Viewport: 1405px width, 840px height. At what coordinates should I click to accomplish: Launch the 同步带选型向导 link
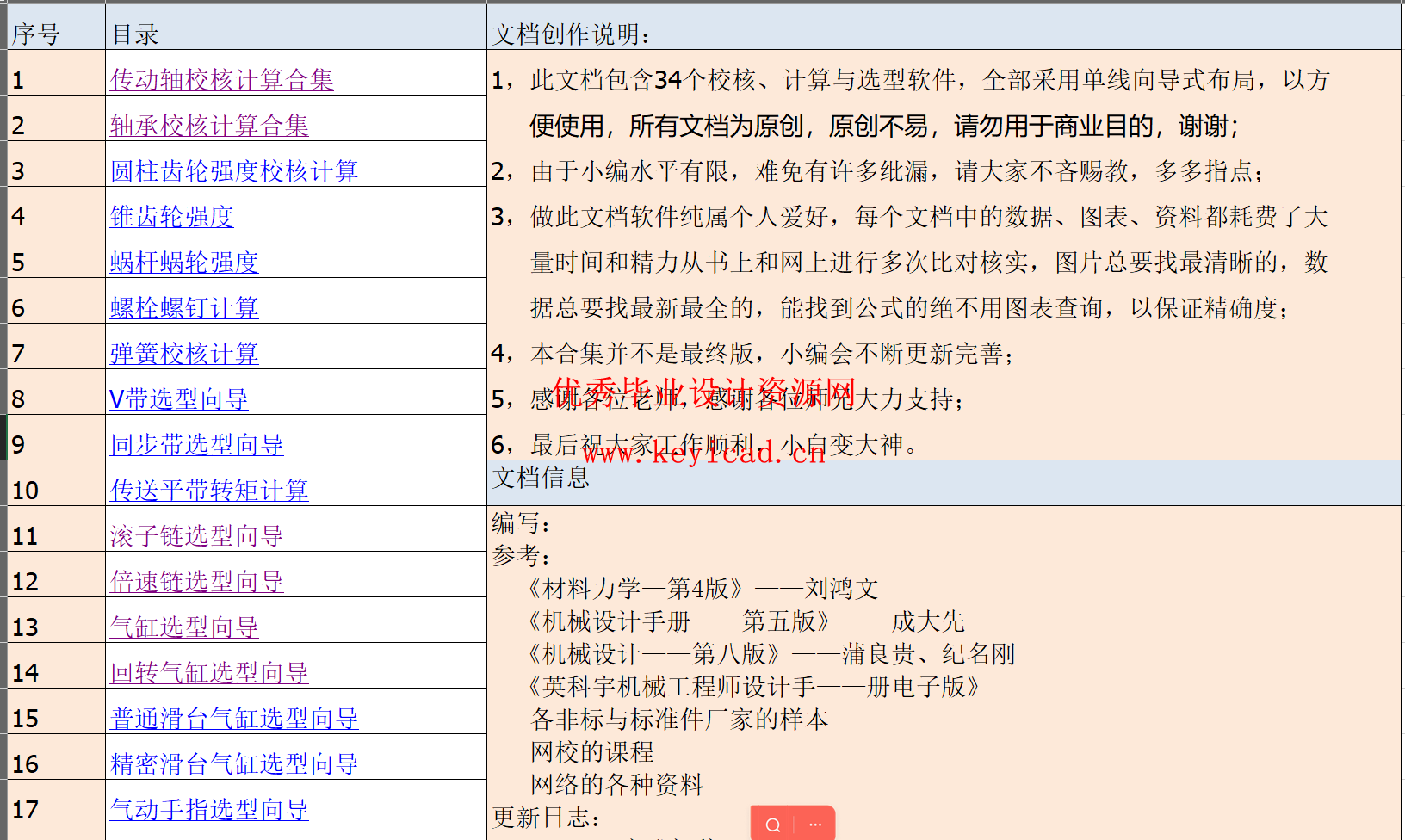click(197, 445)
